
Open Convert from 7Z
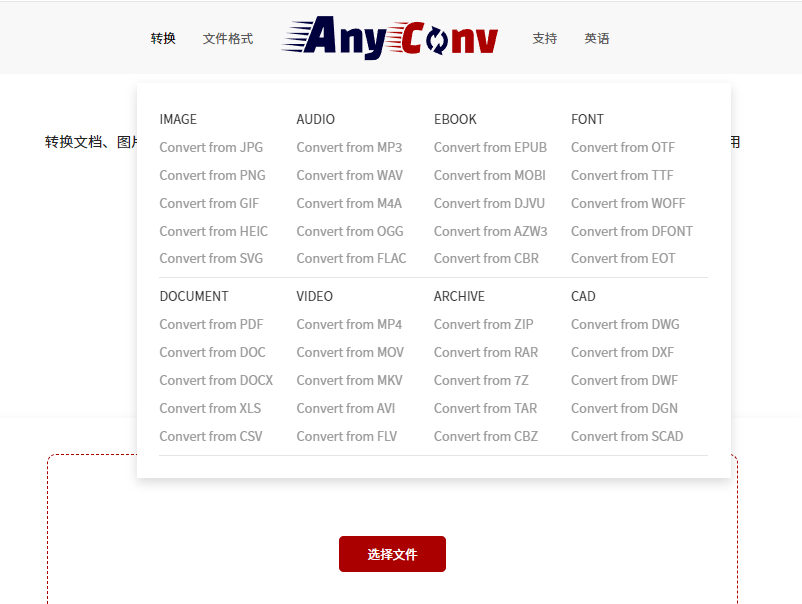point(481,381)
